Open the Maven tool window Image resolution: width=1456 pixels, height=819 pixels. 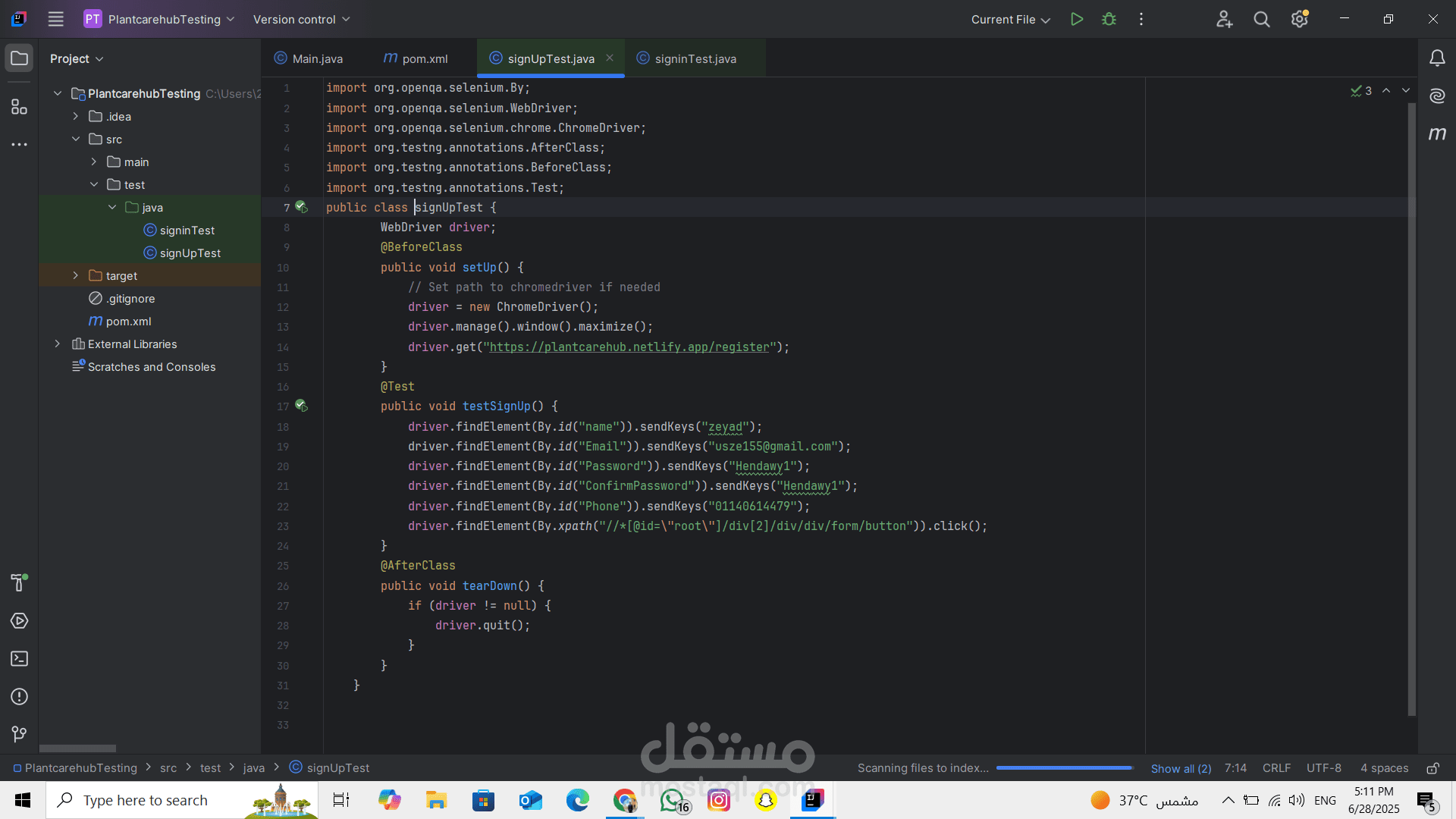pyautogui.click(x=1437, y=133)
